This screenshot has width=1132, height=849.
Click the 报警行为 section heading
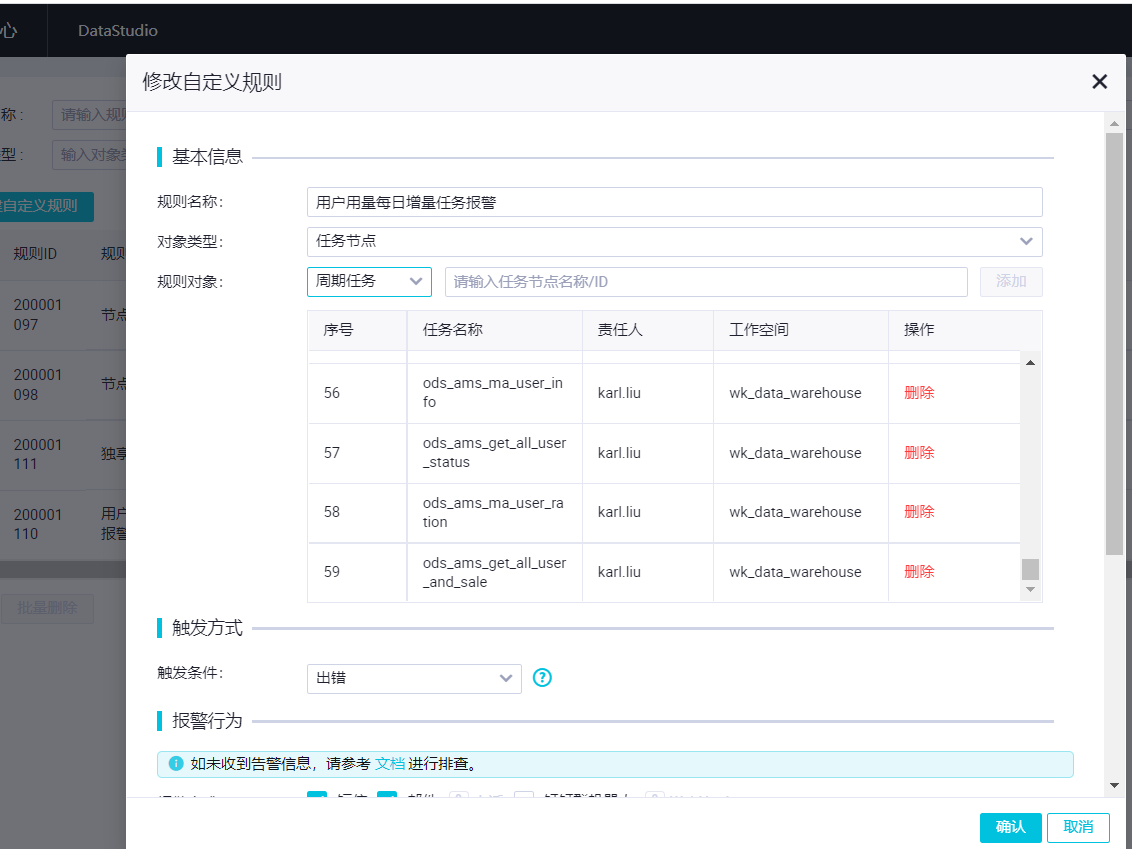tap(207, 720)
